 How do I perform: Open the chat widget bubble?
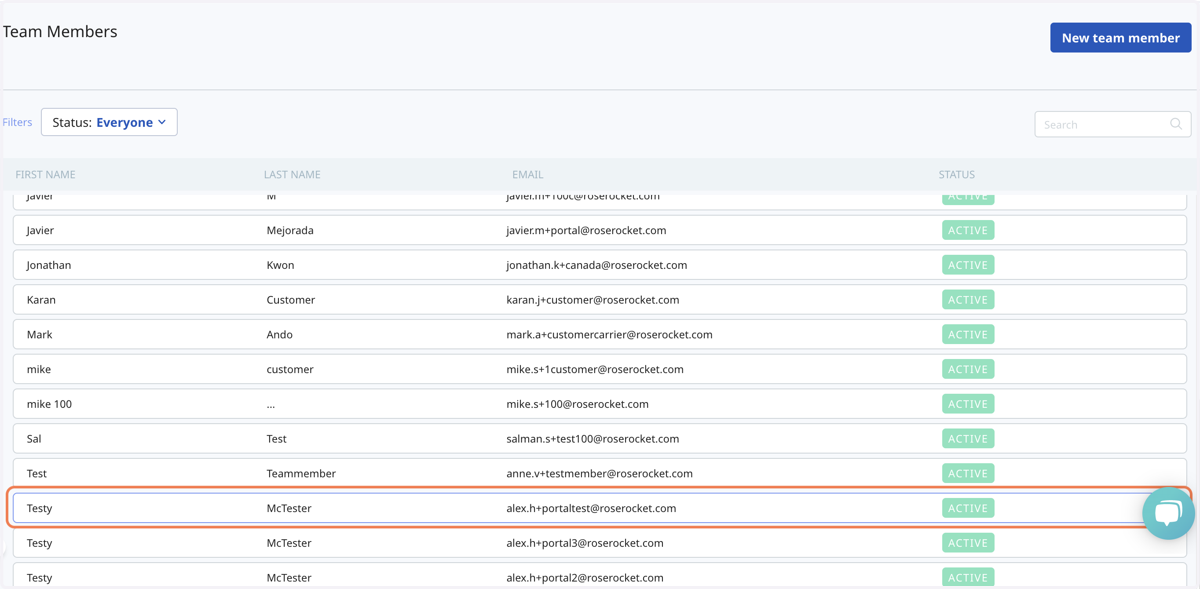click(1168, 513)
